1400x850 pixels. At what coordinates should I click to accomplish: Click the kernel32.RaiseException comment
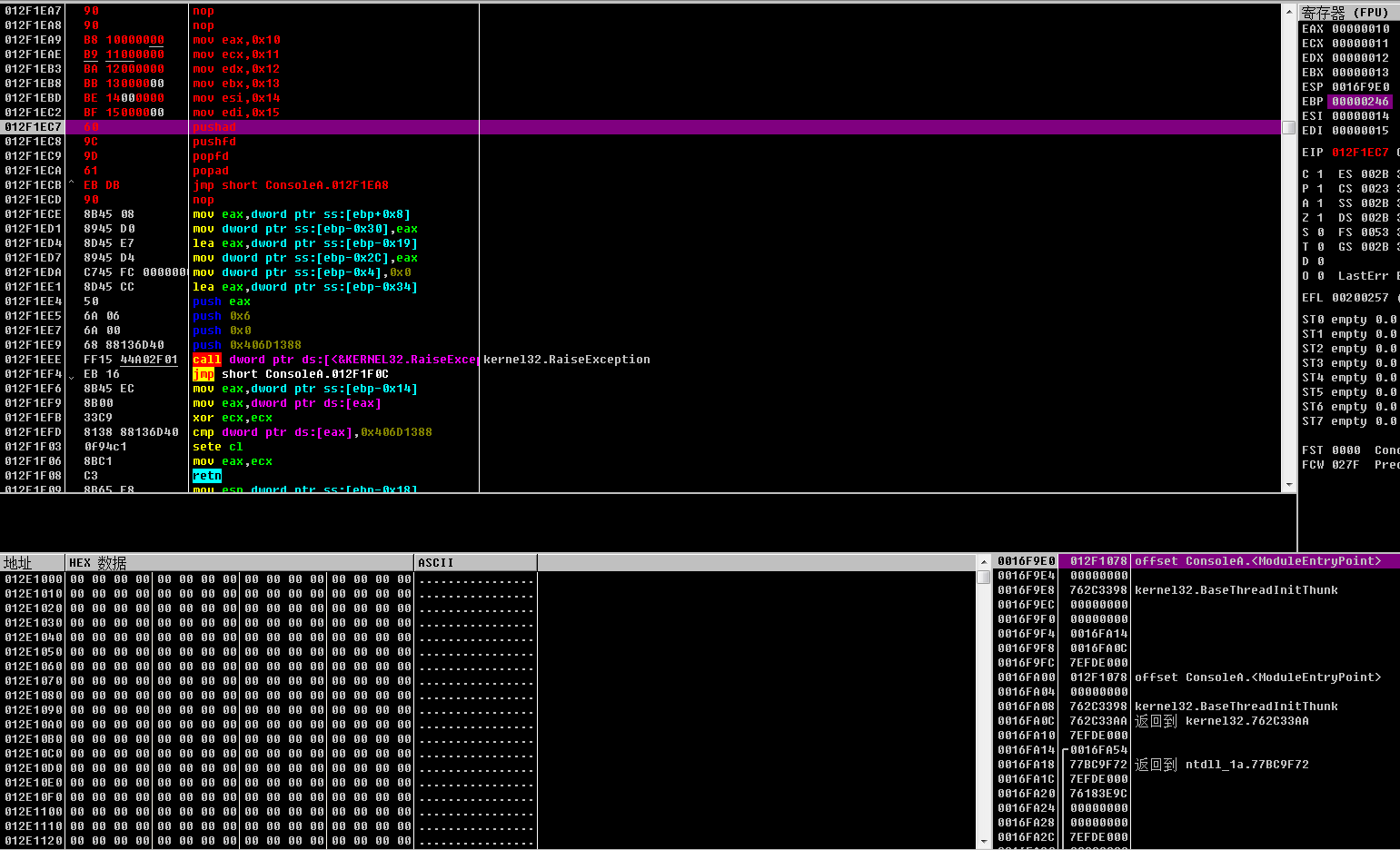567,360
